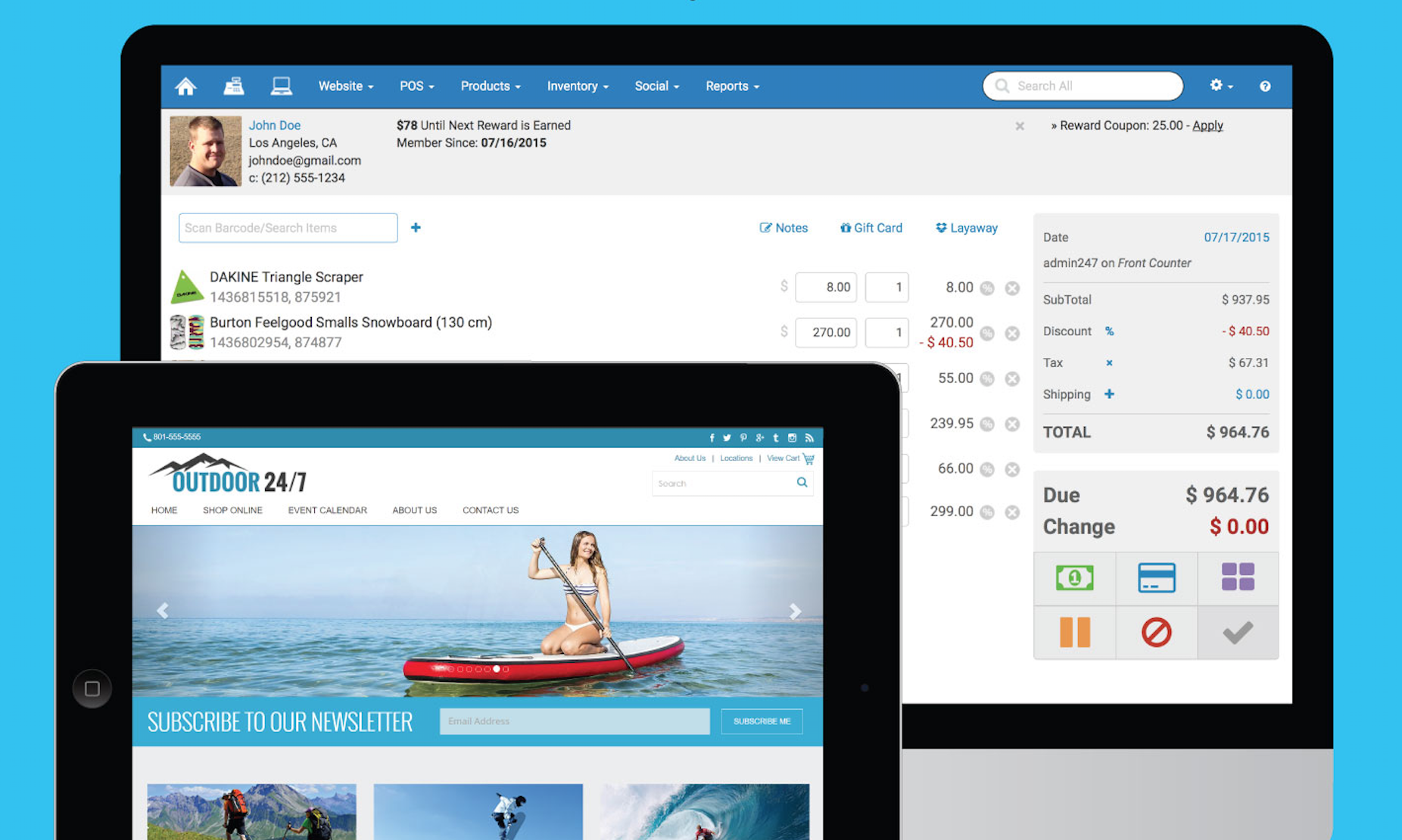This screenshot has width=1402, height=840.
Task: Open the Inventory dropdown menu
Action: pyautogui.click(x=577, y=86)
